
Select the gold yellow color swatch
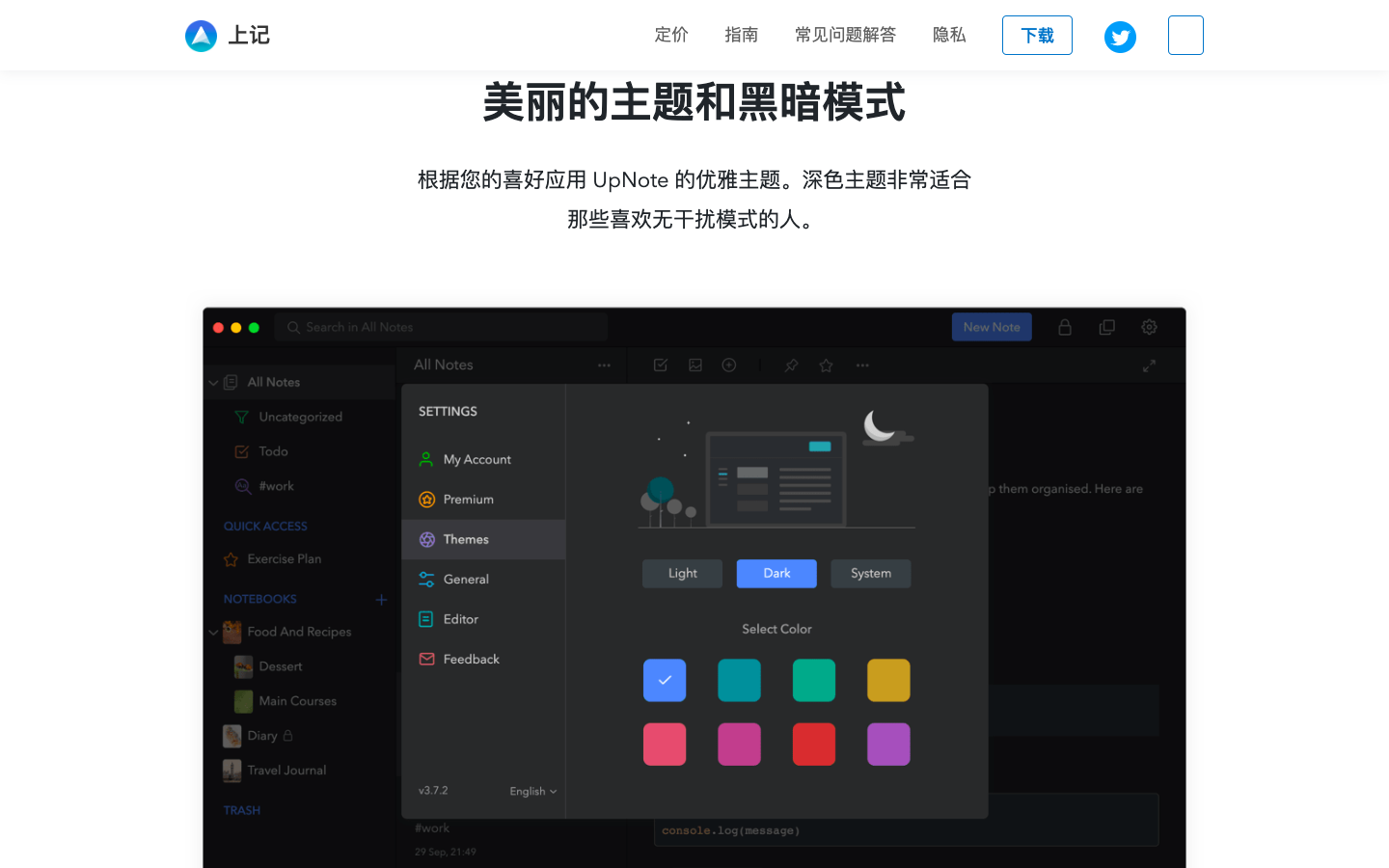888,680
